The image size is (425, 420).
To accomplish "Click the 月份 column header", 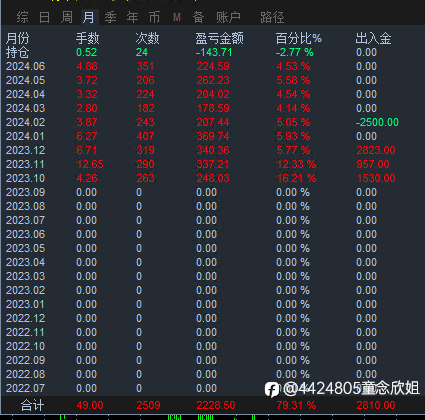I will (x=18, y=38).
